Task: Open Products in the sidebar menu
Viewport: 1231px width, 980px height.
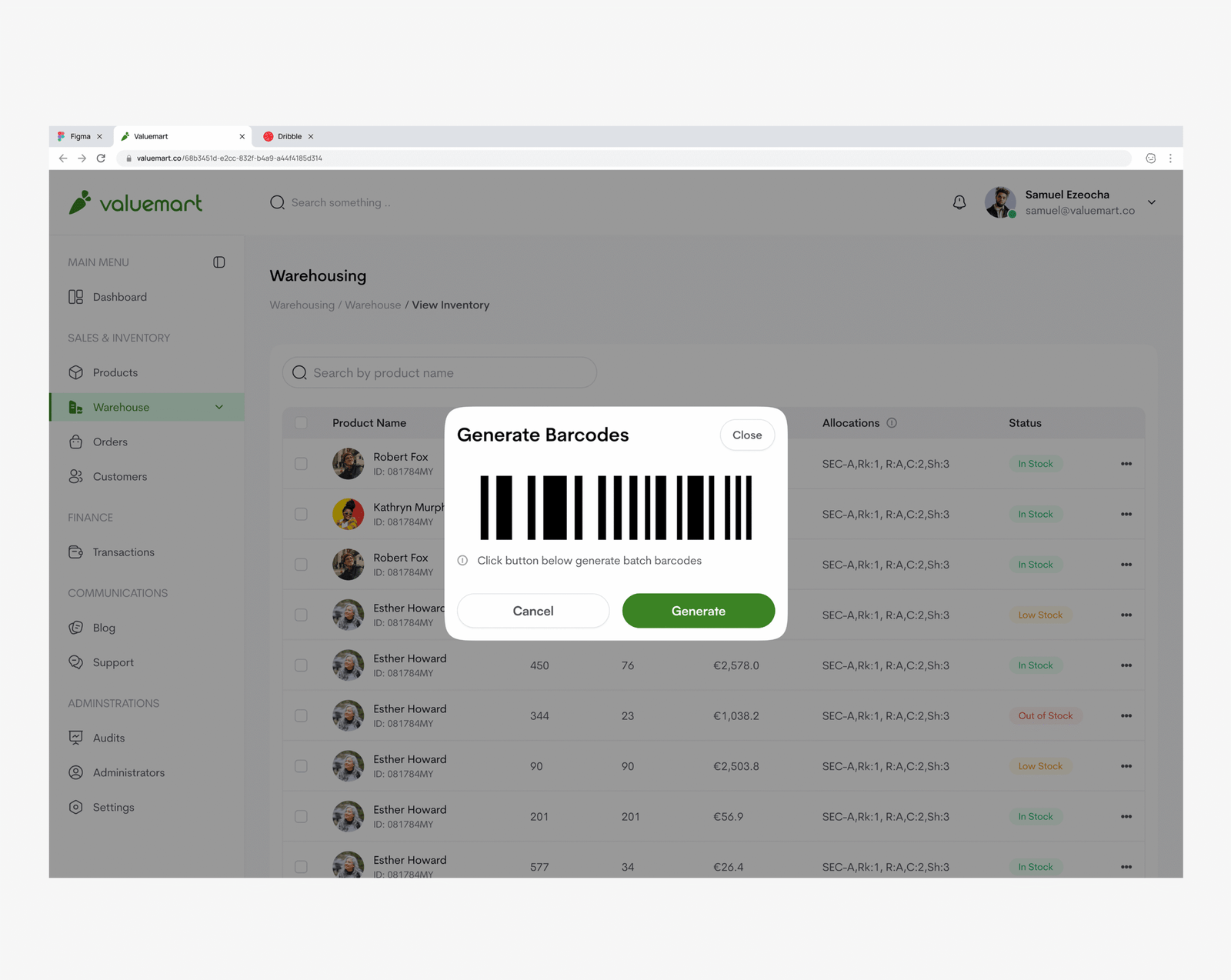Action: click(115, 372)
